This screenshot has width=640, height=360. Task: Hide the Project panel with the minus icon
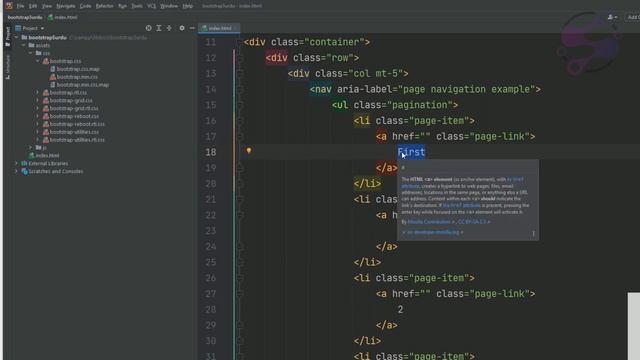click(192, 28)
